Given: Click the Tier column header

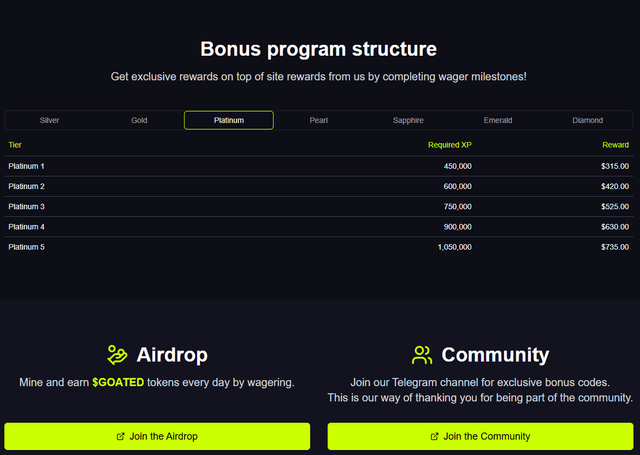Looking at the screenshot, I should click(15, 145).
